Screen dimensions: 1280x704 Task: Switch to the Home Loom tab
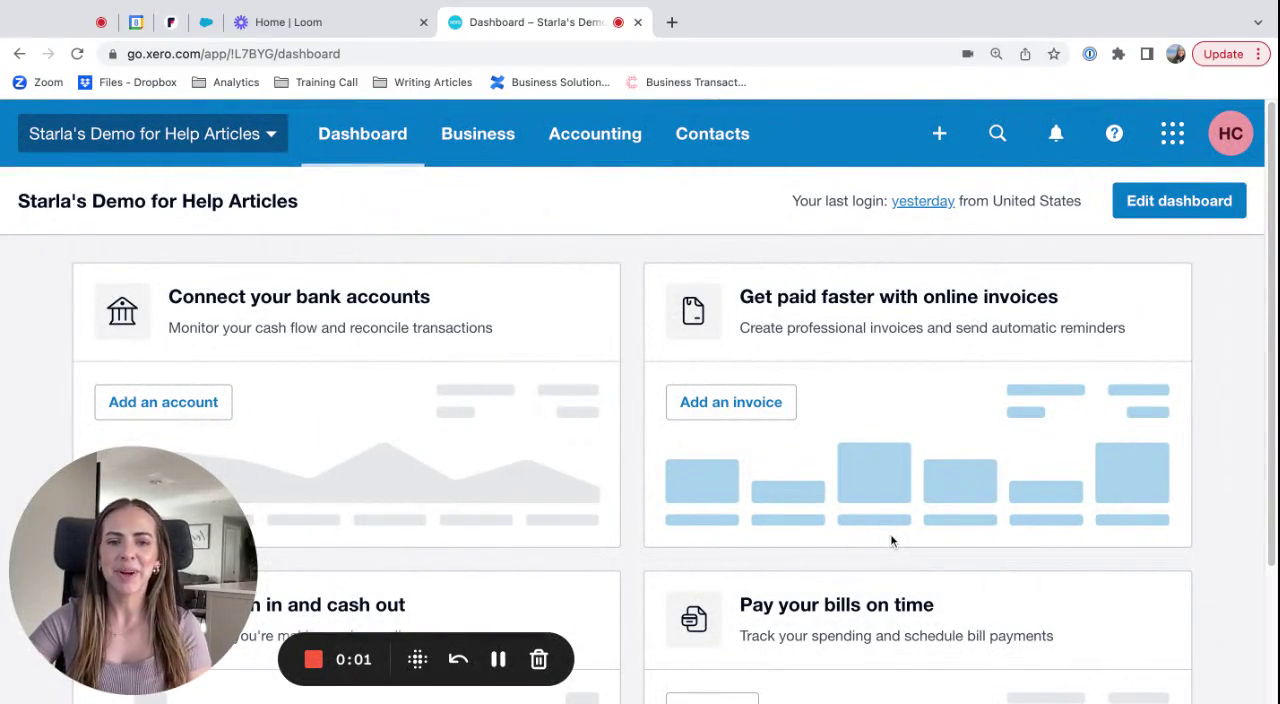290,21
